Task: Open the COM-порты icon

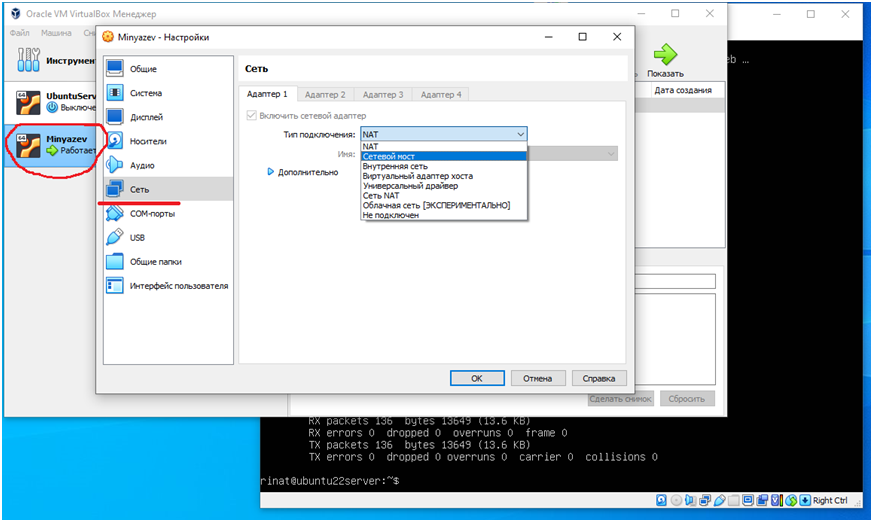Action: (x=115, y=213)
